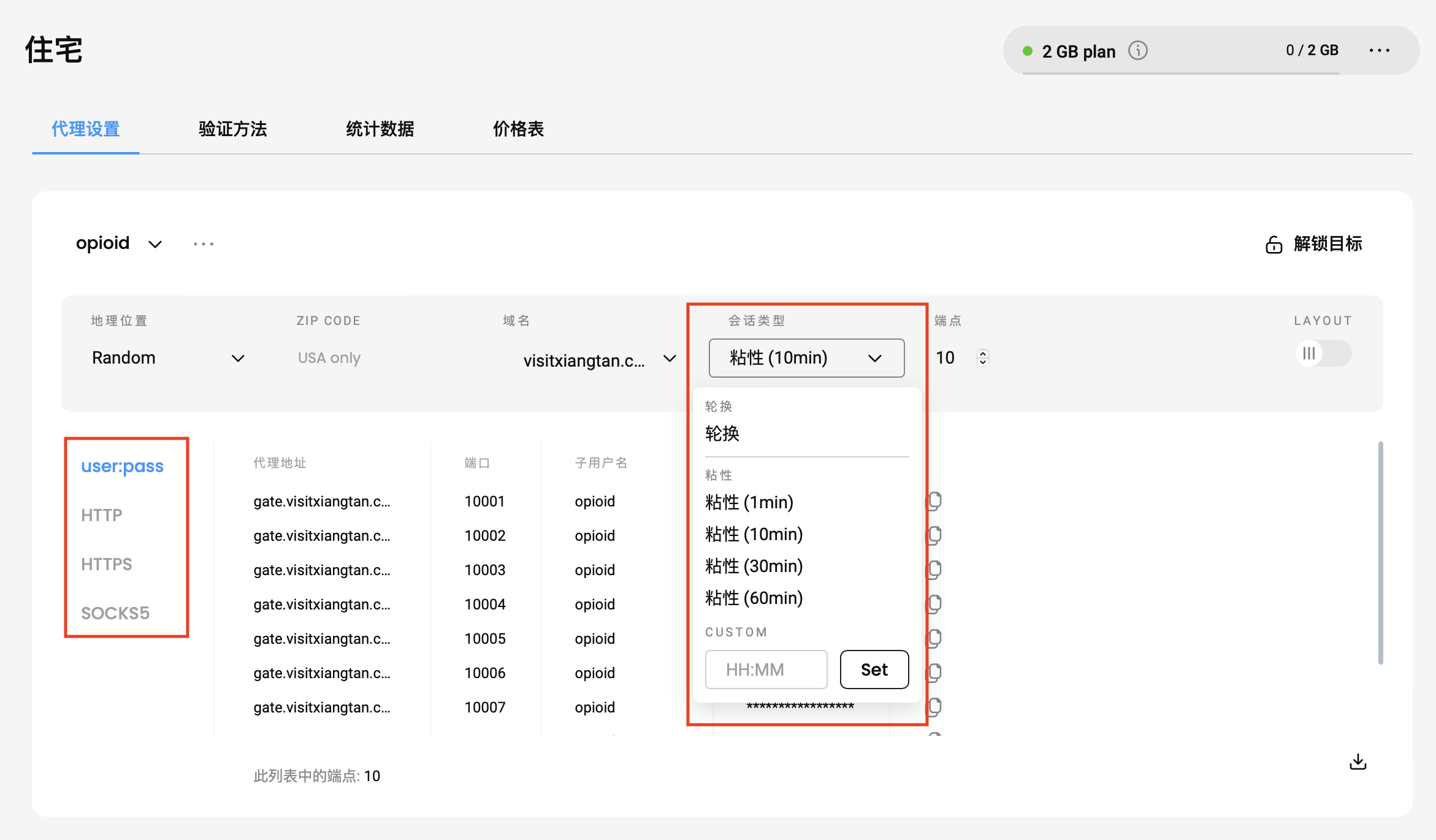
Task: Choose 粘性 (60min) session option
Action: (754, 598)
